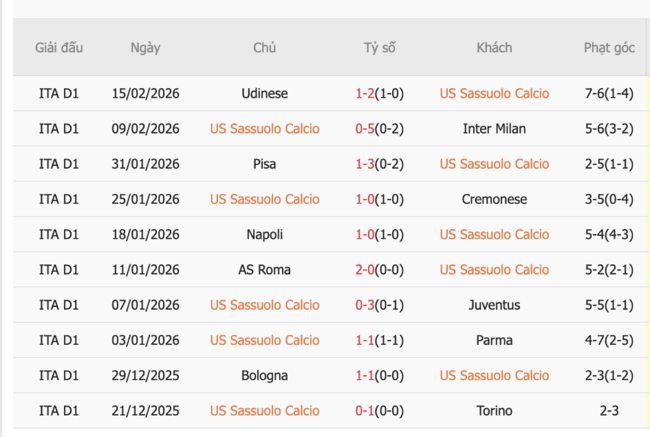Screen dimensions: 650x437
Task: Open the Inter Milan team link
Action: 494,128
